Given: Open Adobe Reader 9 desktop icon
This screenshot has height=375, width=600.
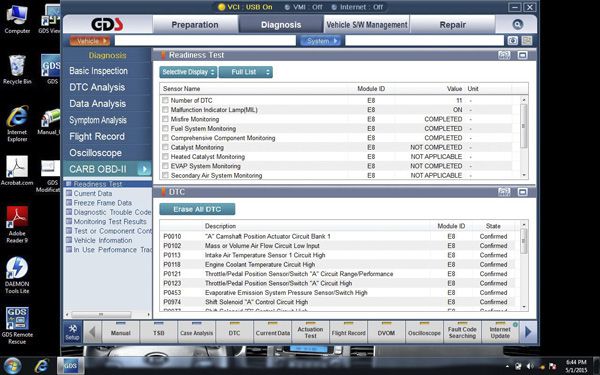Looking at the screenshot, I should 17,224.
